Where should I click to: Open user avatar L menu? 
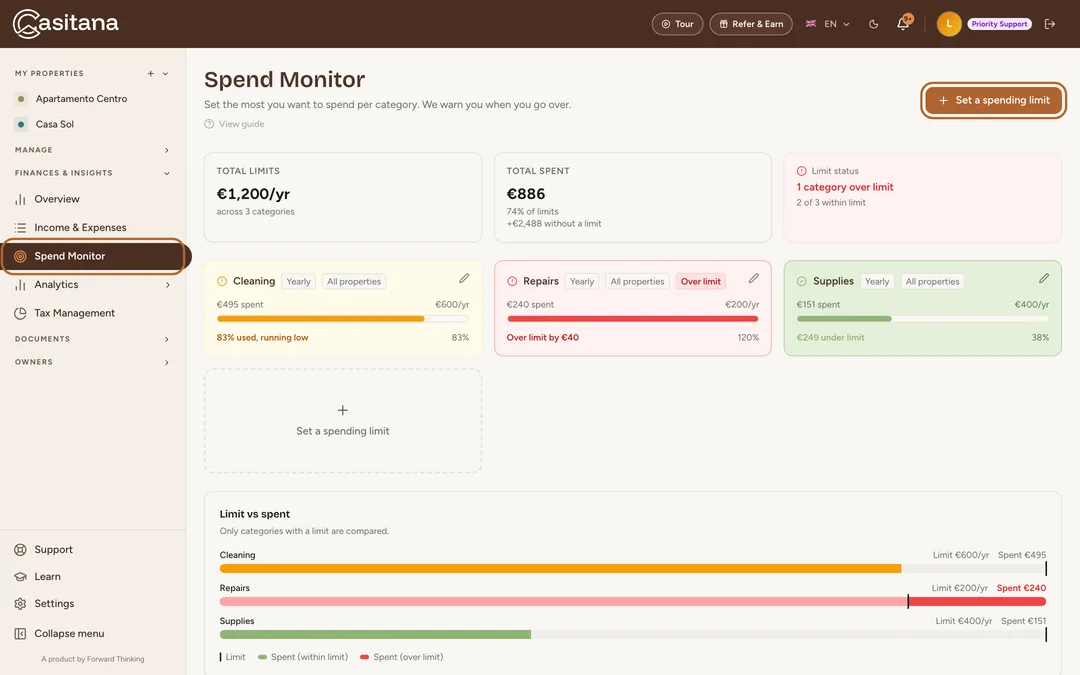[x=948, y=24]
